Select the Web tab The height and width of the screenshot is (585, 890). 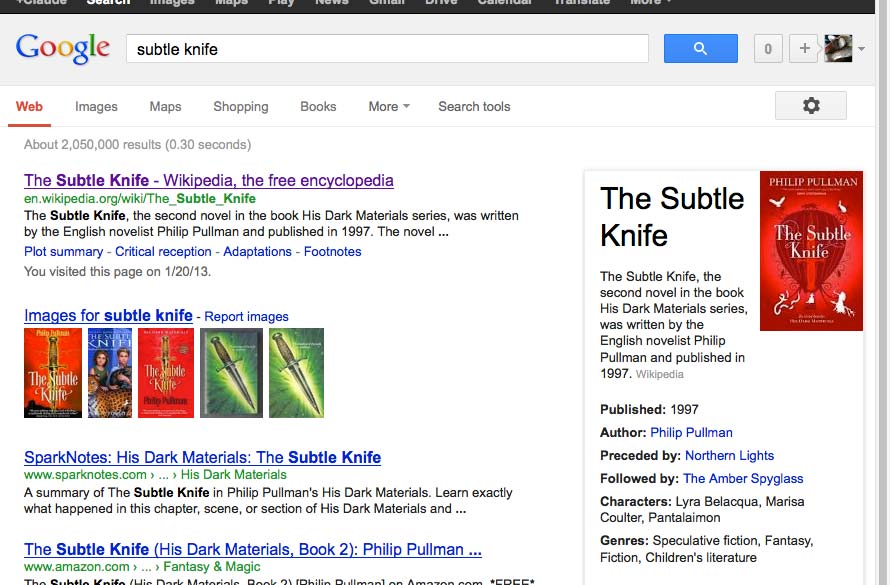tap(29, 107)
